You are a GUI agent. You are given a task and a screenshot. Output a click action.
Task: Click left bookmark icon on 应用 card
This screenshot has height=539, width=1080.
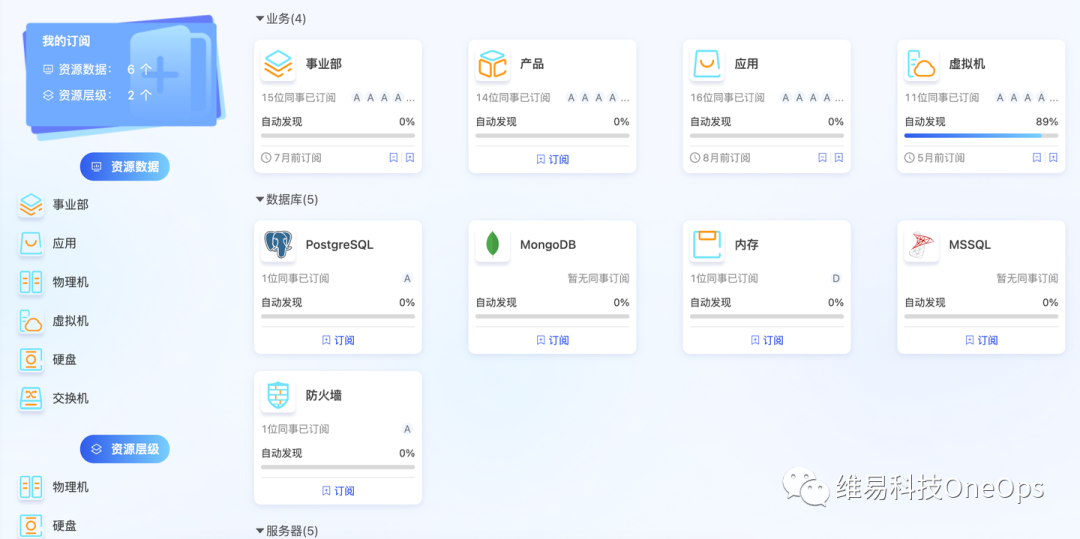822,158
